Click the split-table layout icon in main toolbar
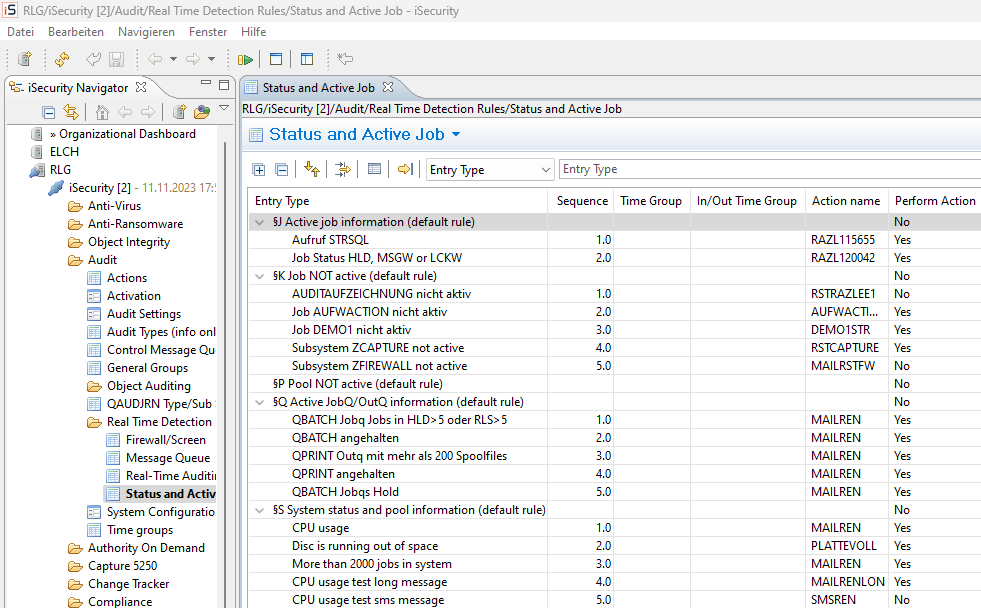This screenshot has height=608, width=981. click(x=307, y=59)
